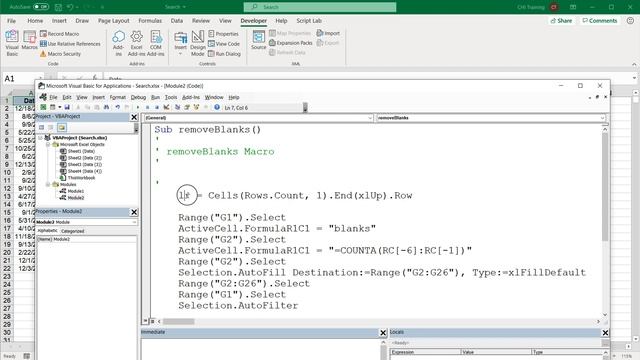Screen dimensions: 640x360
Task: Select Module1 in project tree
Action: [72, 191]
